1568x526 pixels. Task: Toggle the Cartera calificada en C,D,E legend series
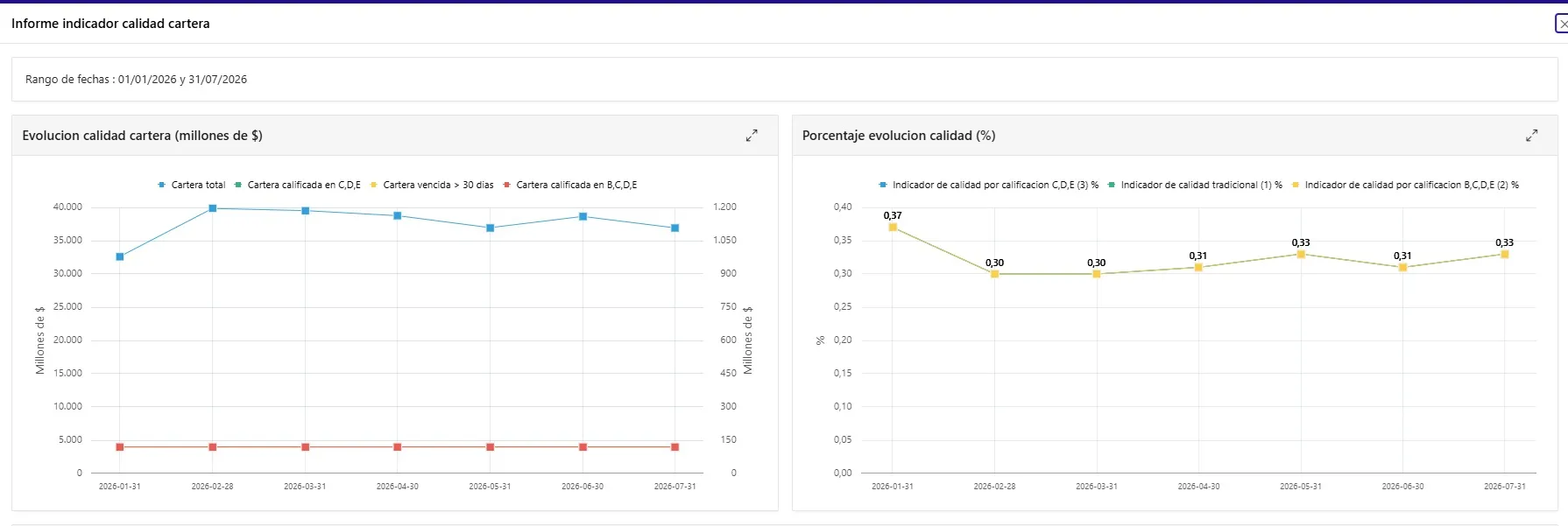coord(297,185)
